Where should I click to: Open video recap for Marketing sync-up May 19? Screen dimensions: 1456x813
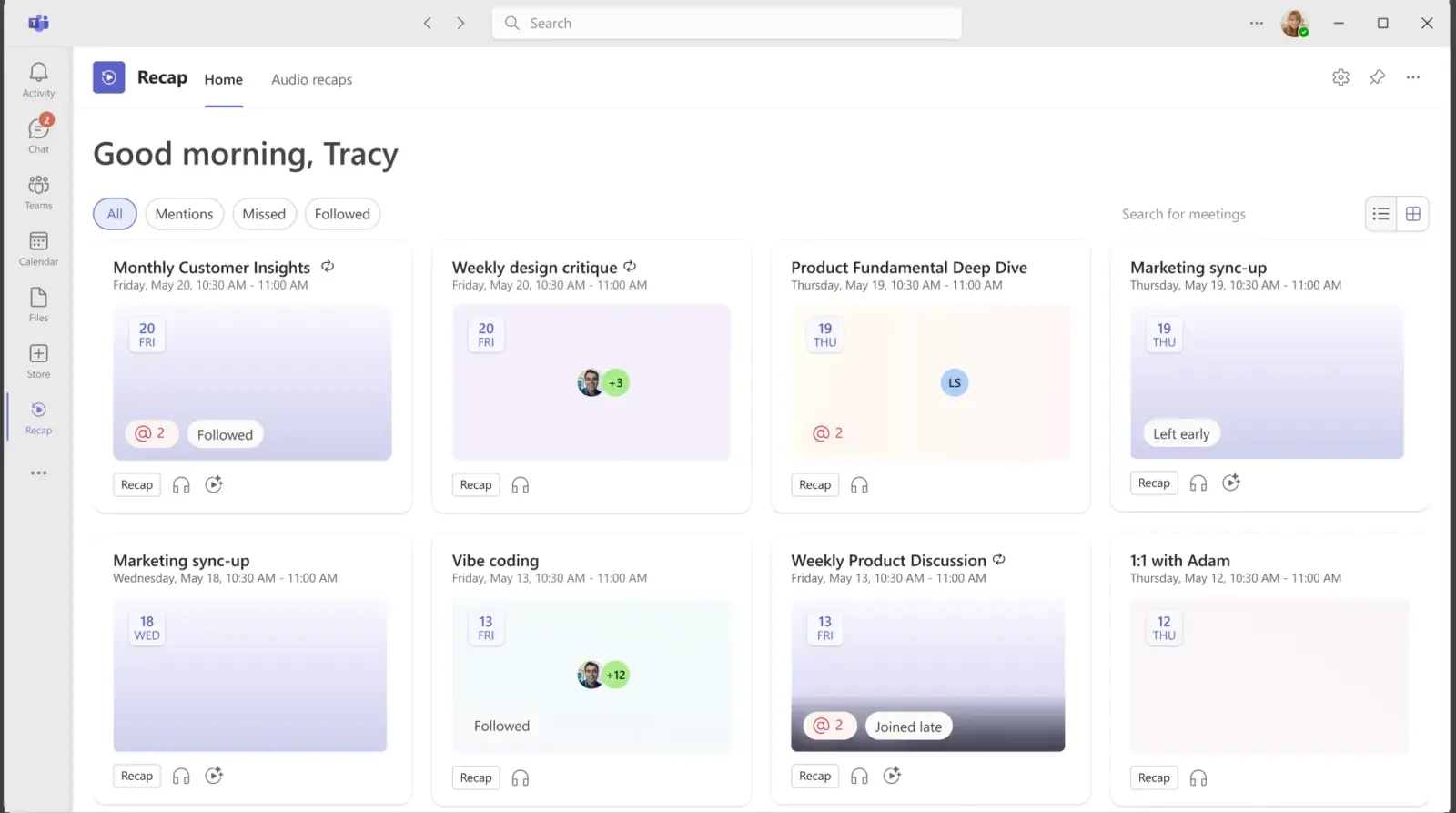pyautogui.click(x=1231, y=483)
